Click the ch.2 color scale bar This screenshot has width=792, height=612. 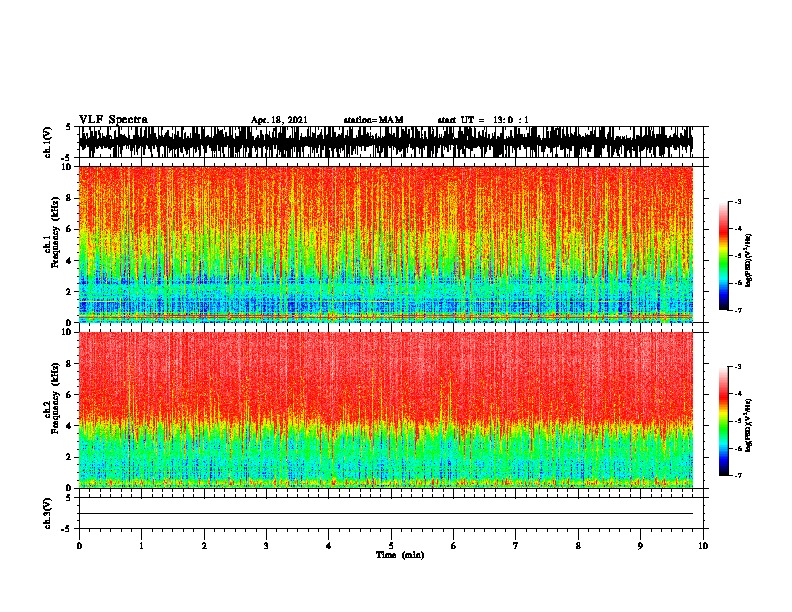pyautogui.click(x=723, y=421)
